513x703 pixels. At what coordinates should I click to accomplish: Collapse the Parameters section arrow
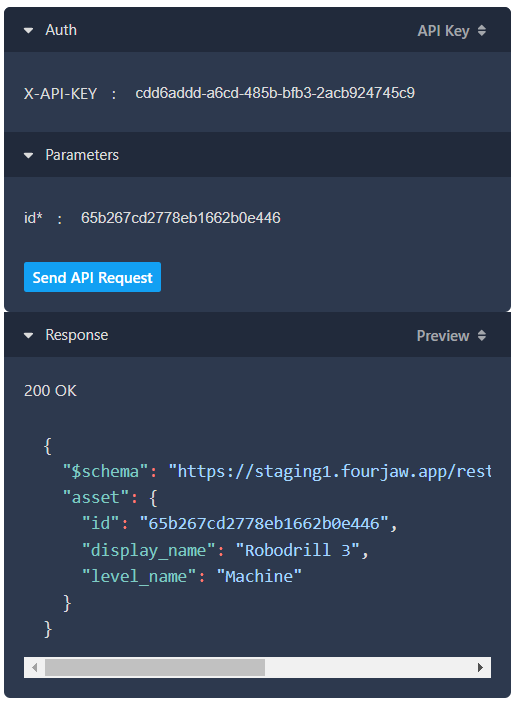click(x=28, y=156)
